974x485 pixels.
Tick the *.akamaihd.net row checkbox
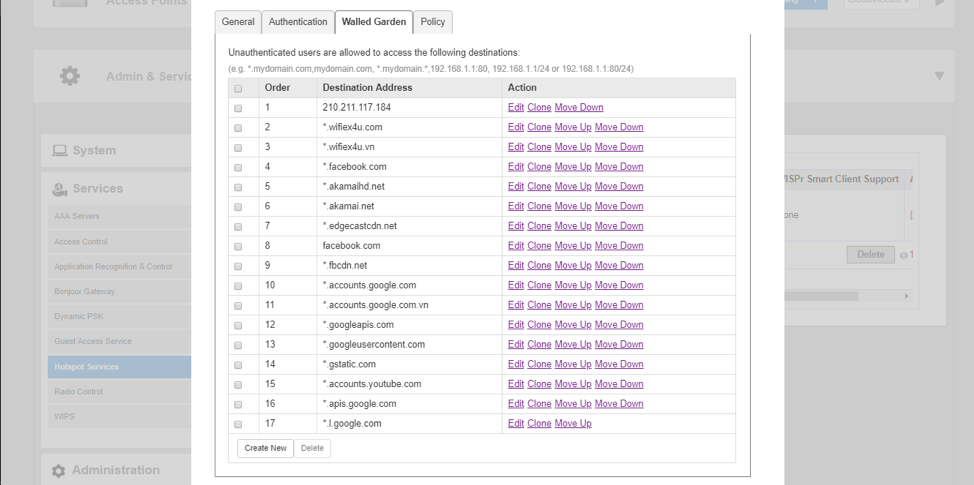(238, 188)
